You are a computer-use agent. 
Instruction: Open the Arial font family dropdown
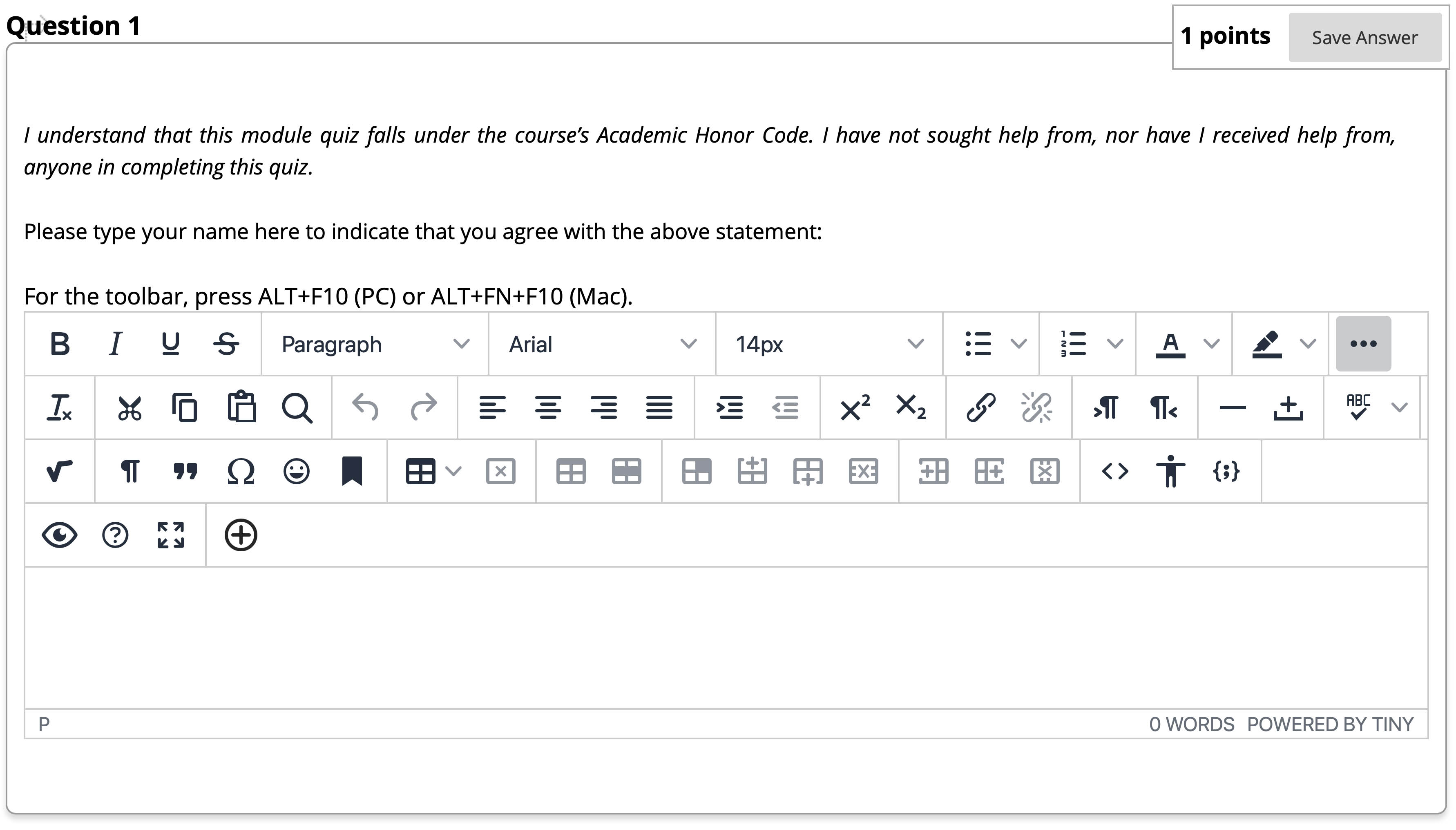point(602,344)
